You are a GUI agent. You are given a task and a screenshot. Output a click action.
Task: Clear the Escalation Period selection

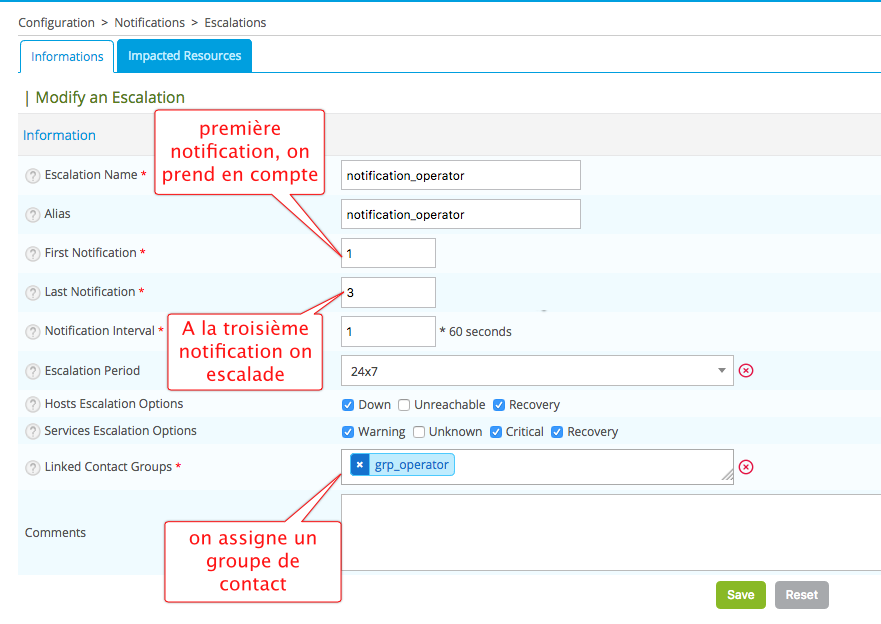coord(746,371)
